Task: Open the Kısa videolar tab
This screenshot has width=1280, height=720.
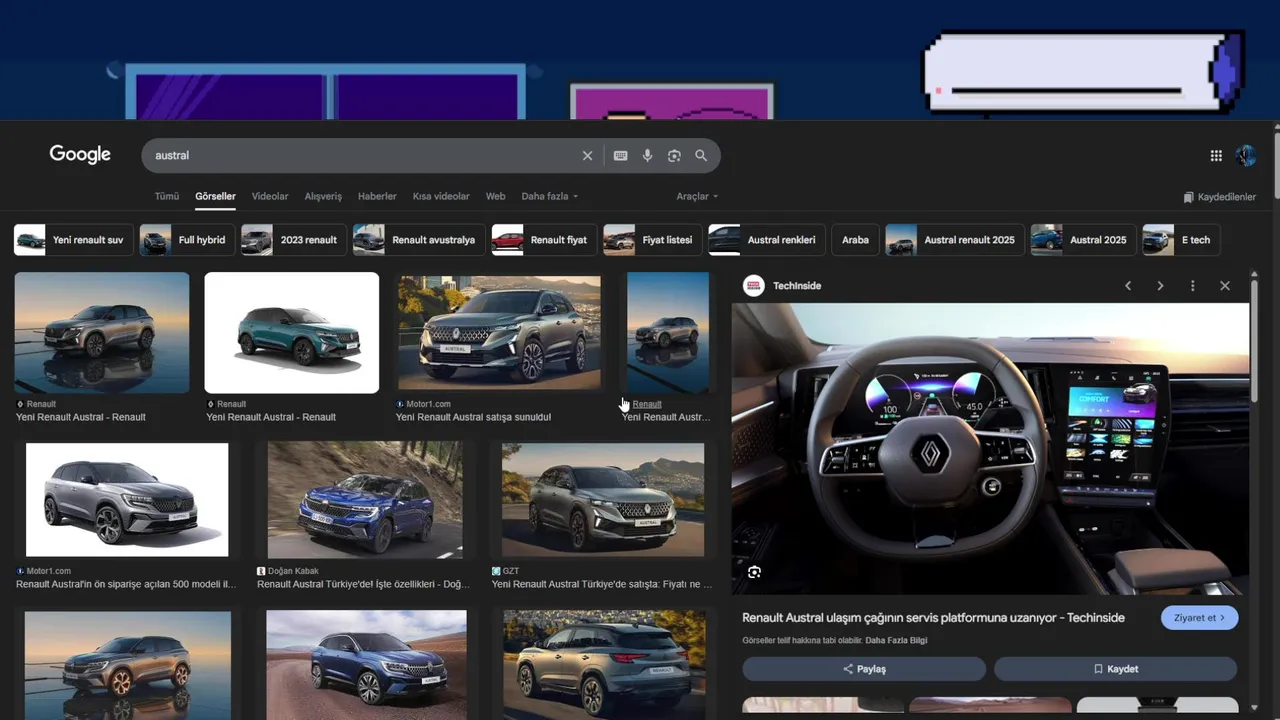Action: point(441,196)
